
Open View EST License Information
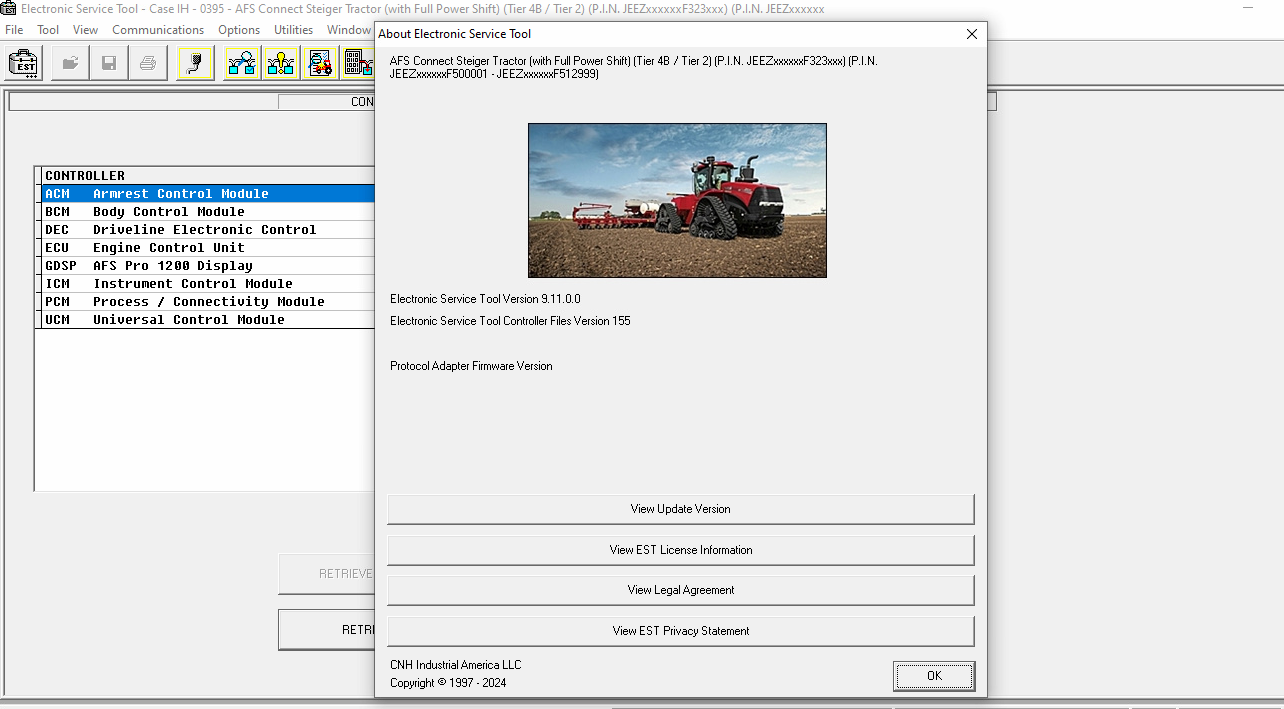tap(680, 549)
